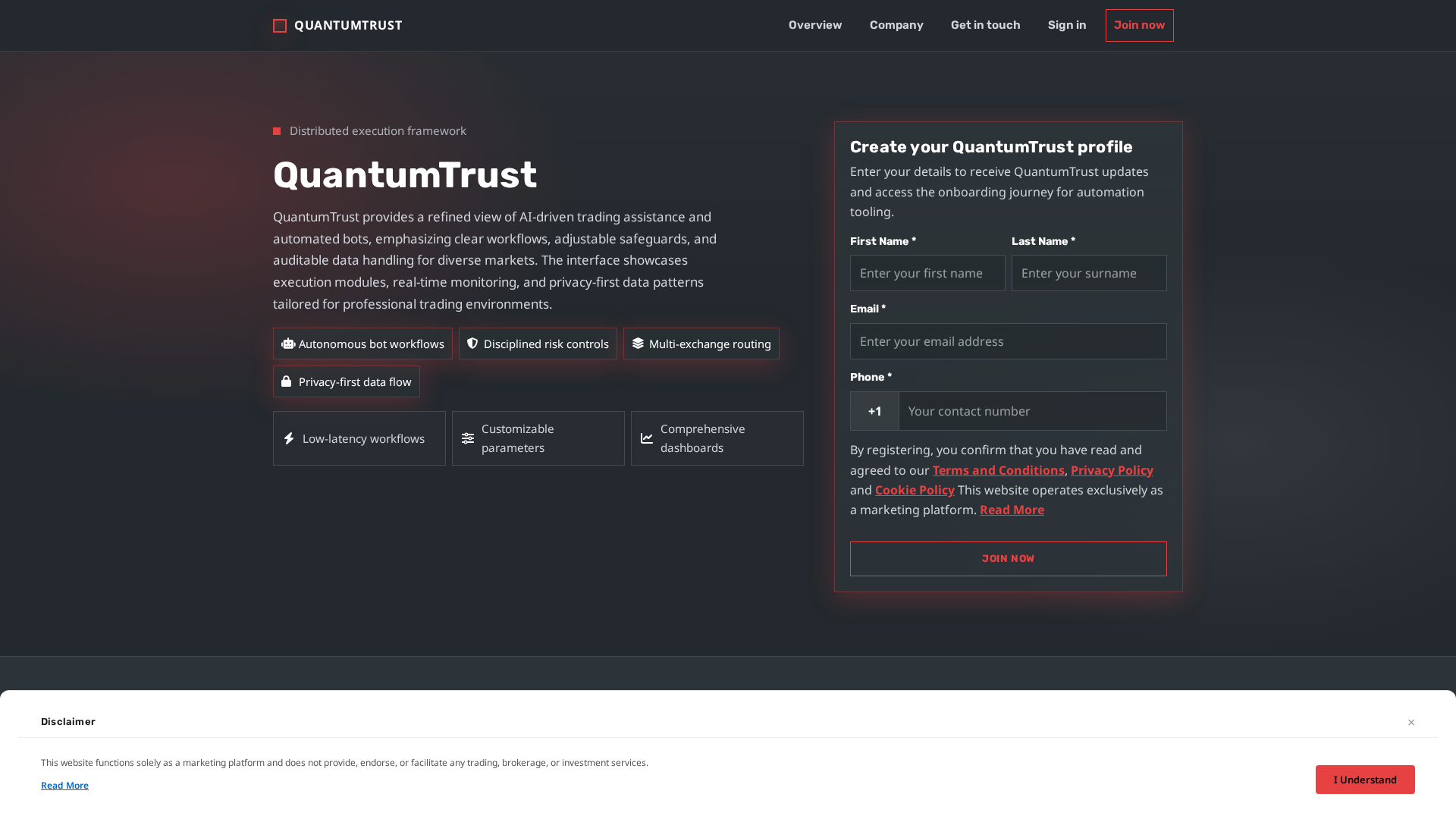Viewport: 1456px width, 819px height.
Task: Dismiss the disclaimer with the X
Action: click(1411, 722)
